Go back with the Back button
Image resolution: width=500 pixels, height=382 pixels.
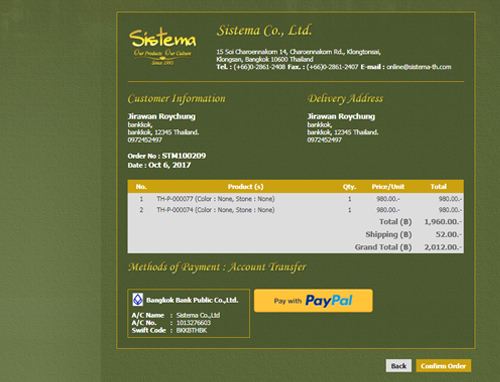(399, 366)
